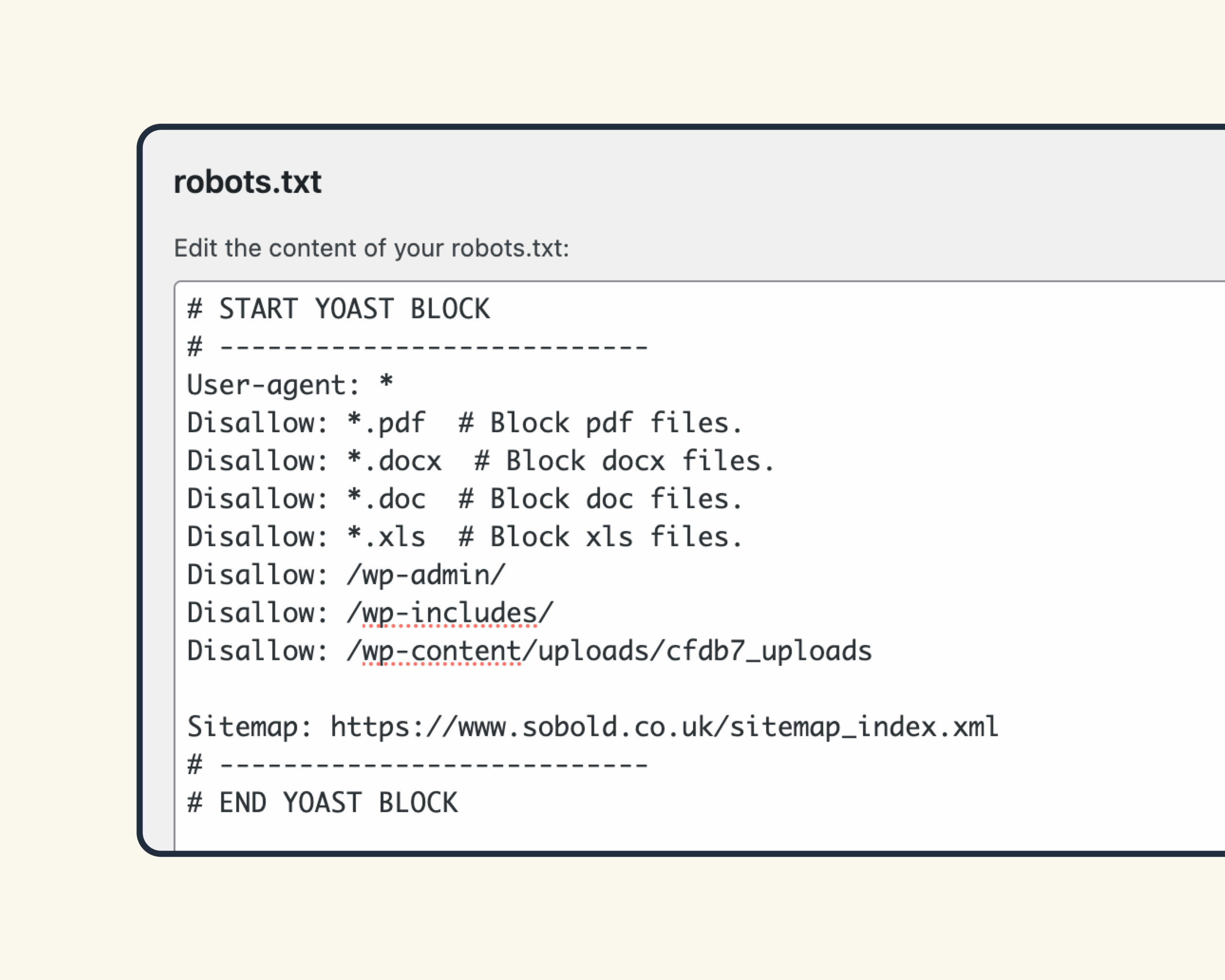Click the '# END YOAST BLOCK' line

click(322, 803)
